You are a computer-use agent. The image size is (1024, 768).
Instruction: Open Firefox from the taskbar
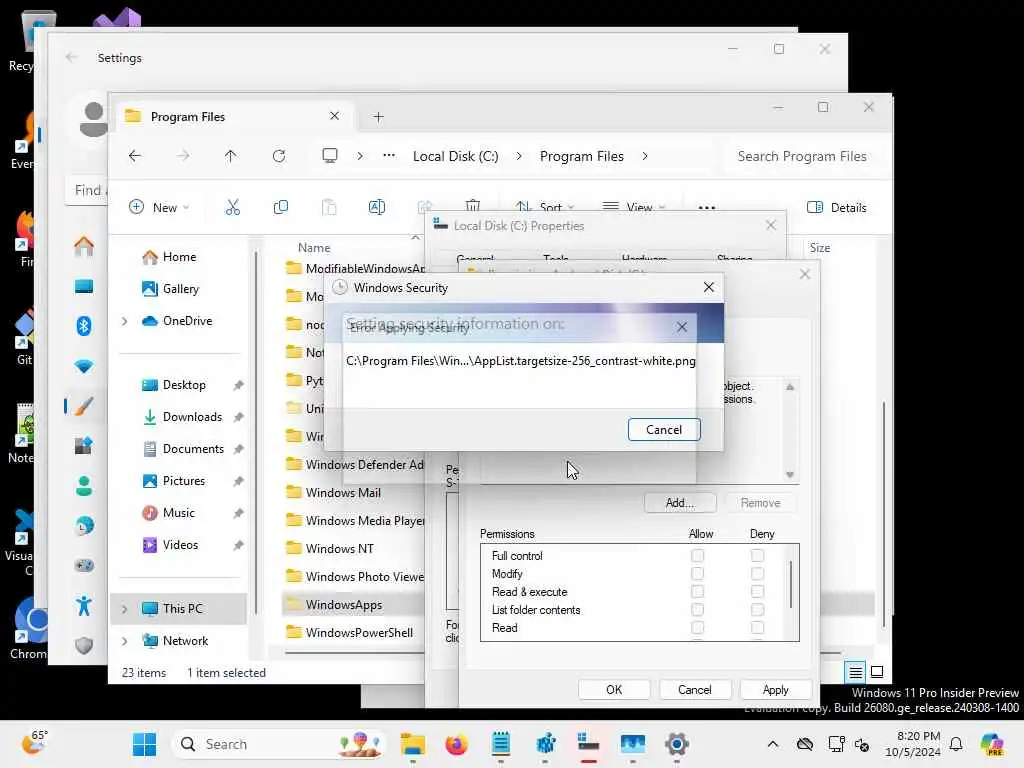pyautogui.click(x=456, y=744)
